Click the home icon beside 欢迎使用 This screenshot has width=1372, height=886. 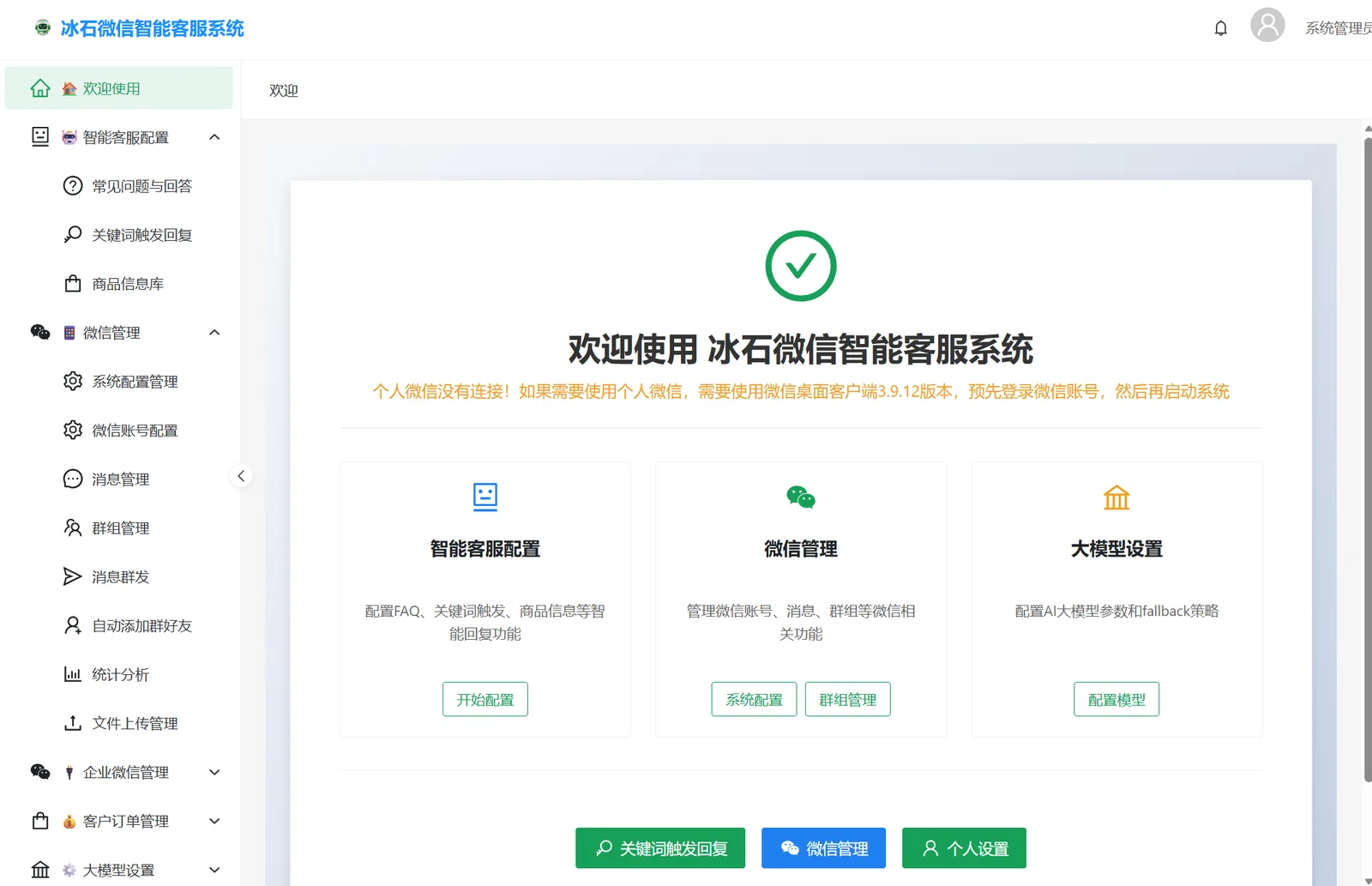click(40, 88)
